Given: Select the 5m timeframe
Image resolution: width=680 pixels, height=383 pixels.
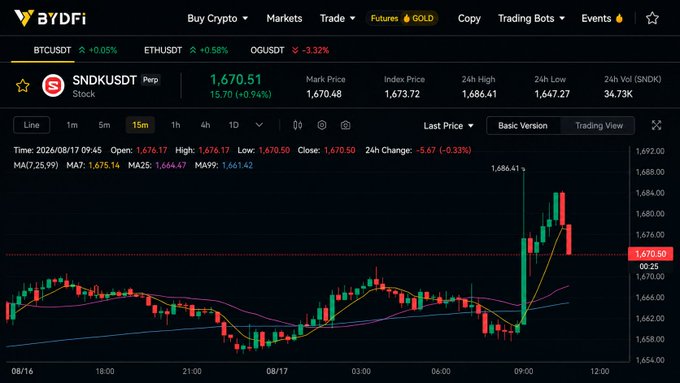Looking at the screenshot, I should click(104, 125).
